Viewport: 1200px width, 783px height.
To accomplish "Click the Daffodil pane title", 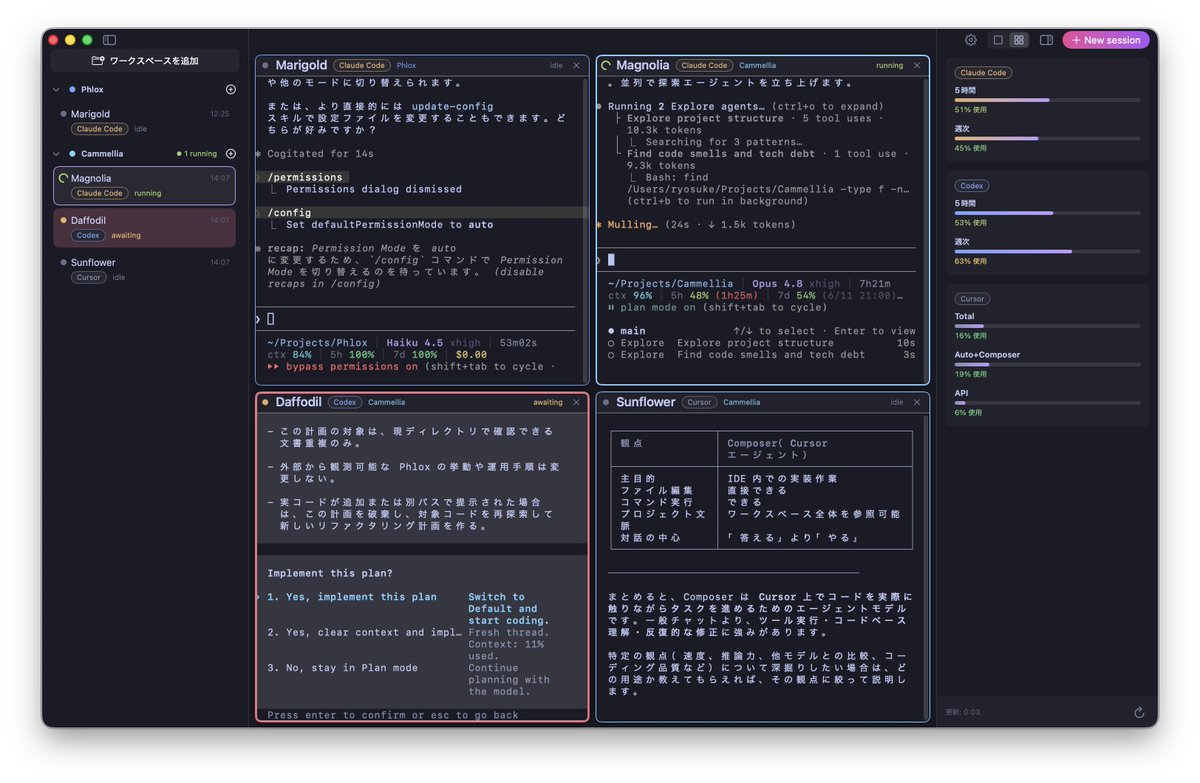I will [298, 402].
